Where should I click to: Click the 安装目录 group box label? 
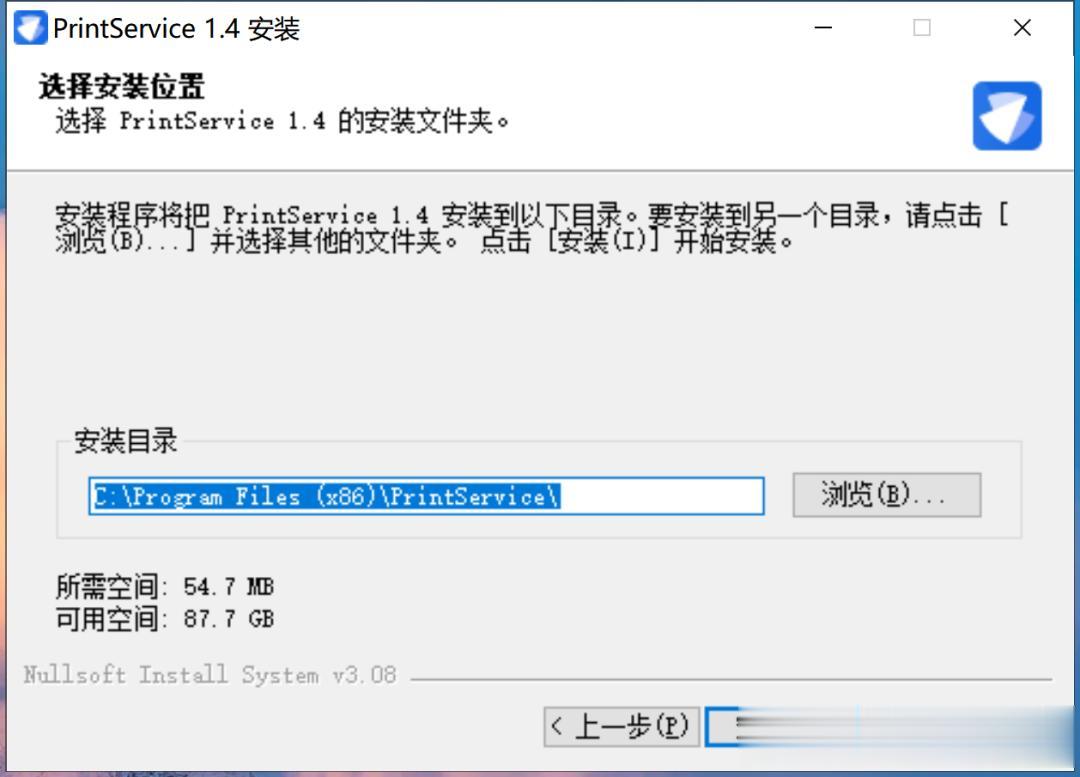pyautogui.click(x=125, y=441)
